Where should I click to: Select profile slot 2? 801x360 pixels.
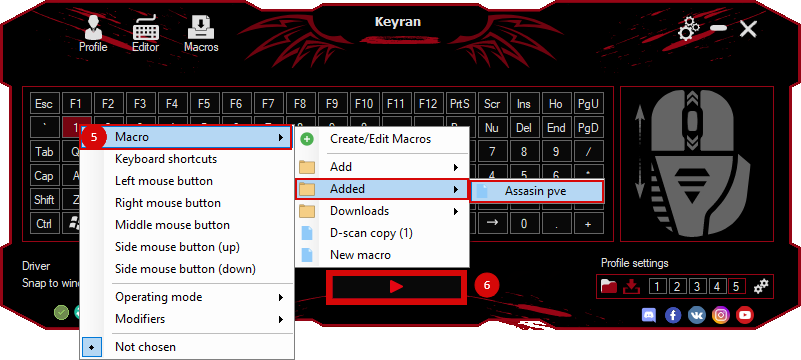[x=677, y=286]
